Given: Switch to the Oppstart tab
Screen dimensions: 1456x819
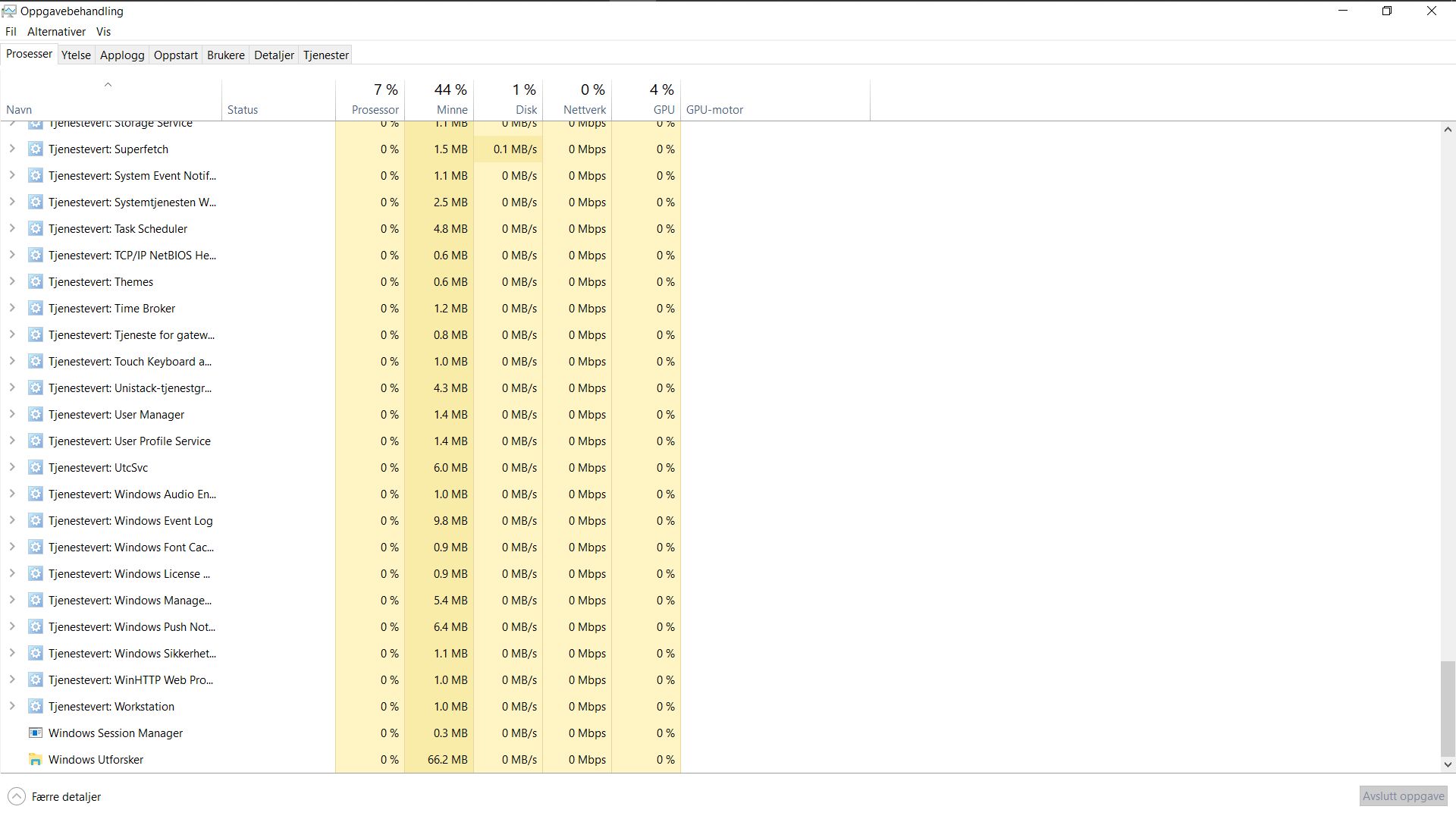Looking at the screenshot, I should (x=176, y=55).
